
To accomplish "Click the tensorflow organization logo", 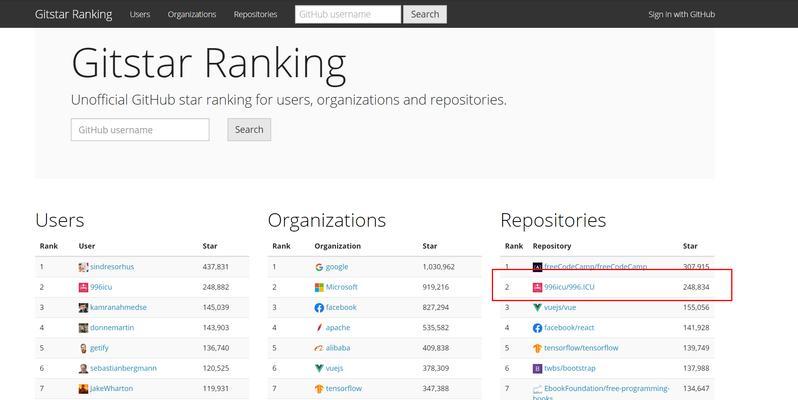I will (319, 389).
